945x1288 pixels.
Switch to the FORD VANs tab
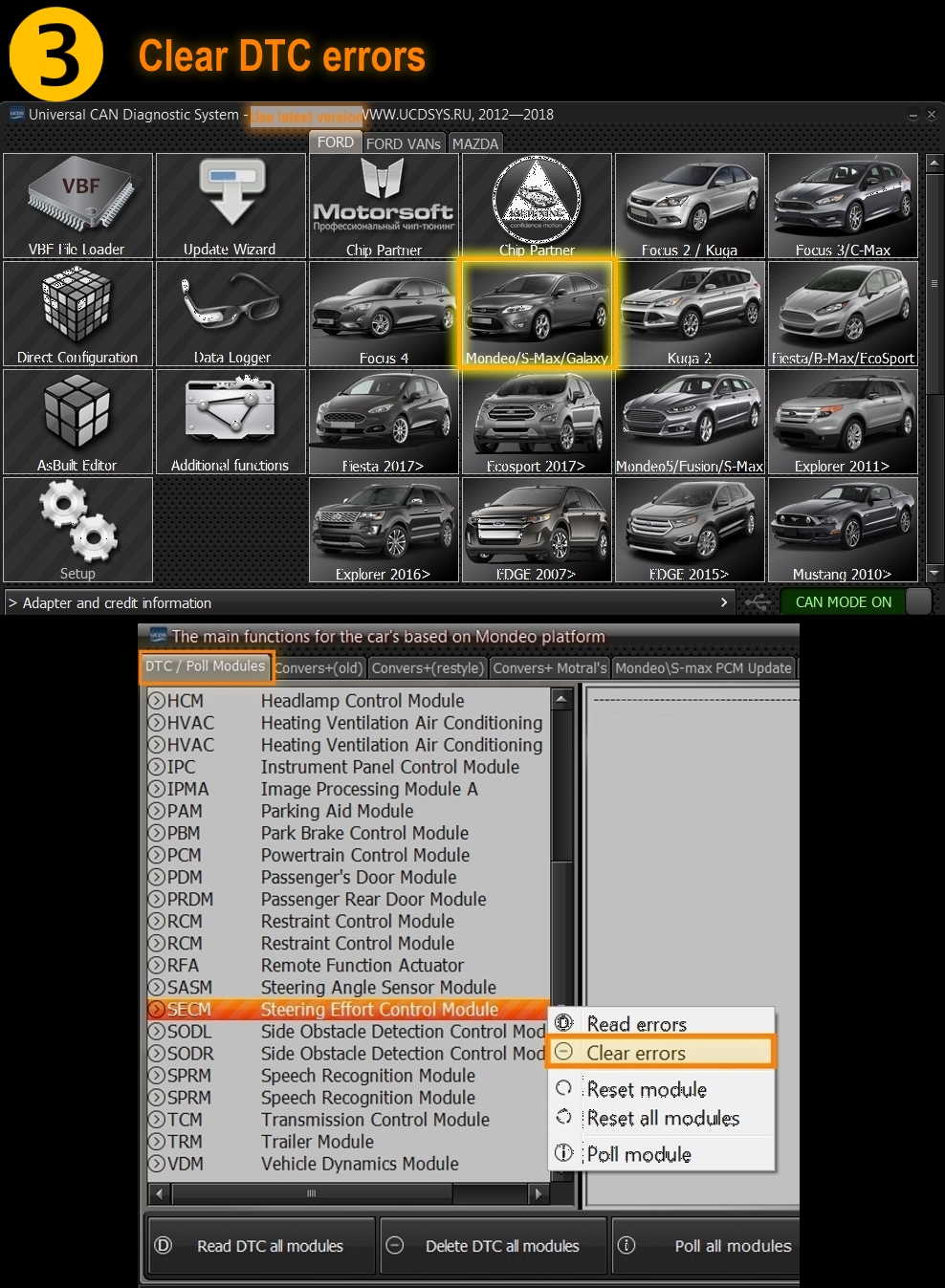click(x=404, y=143)
